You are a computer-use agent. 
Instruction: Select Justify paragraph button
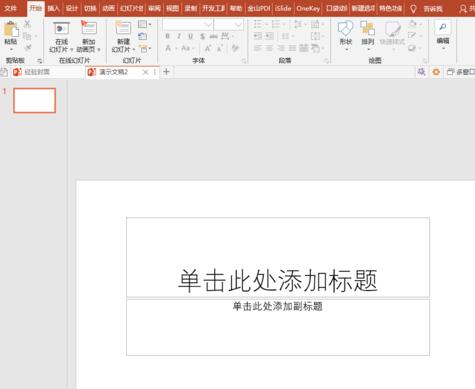[x=292, y=48]
